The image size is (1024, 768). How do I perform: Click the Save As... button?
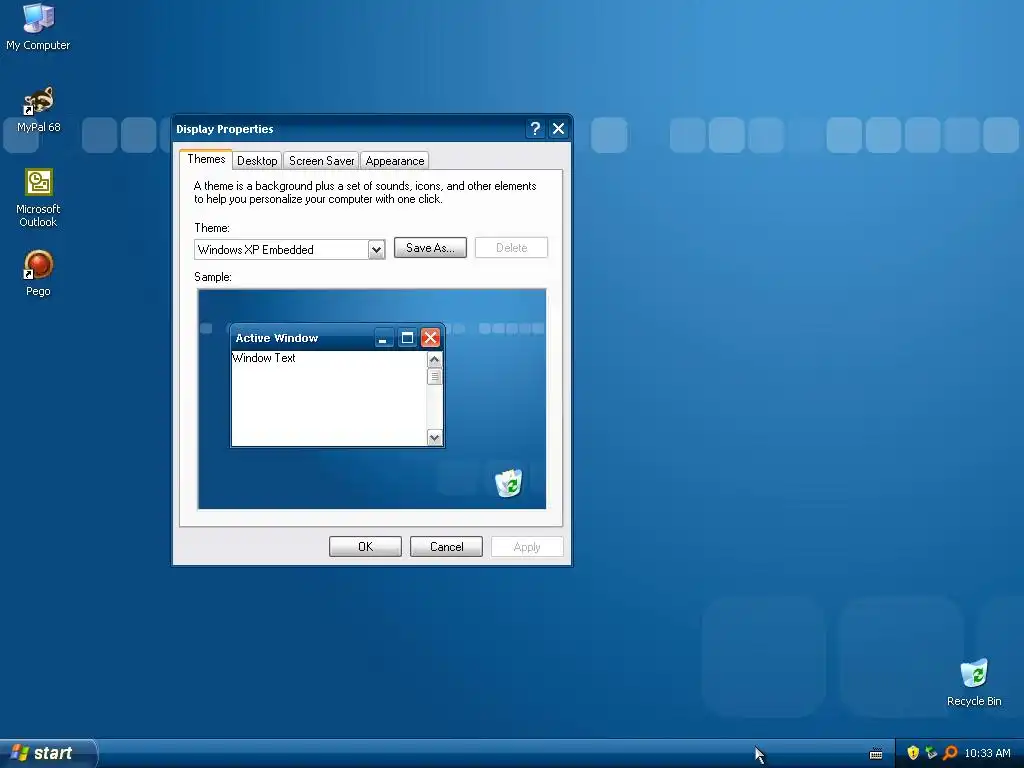point(430,248)
